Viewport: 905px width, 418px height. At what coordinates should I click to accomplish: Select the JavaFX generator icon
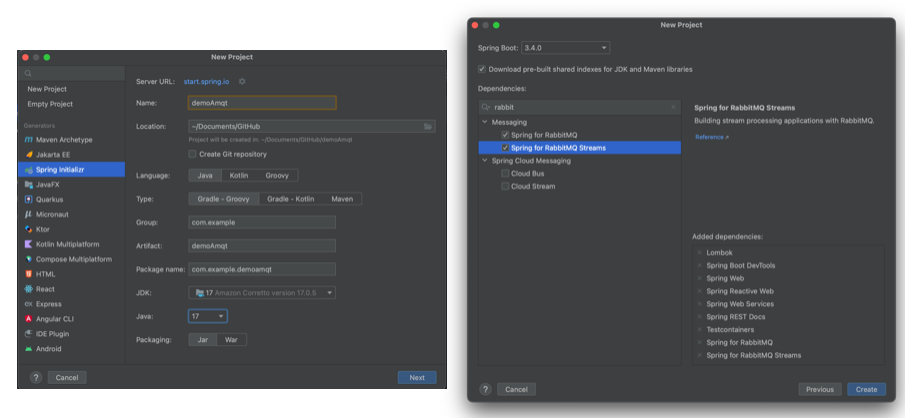click(x=29, y=185)
